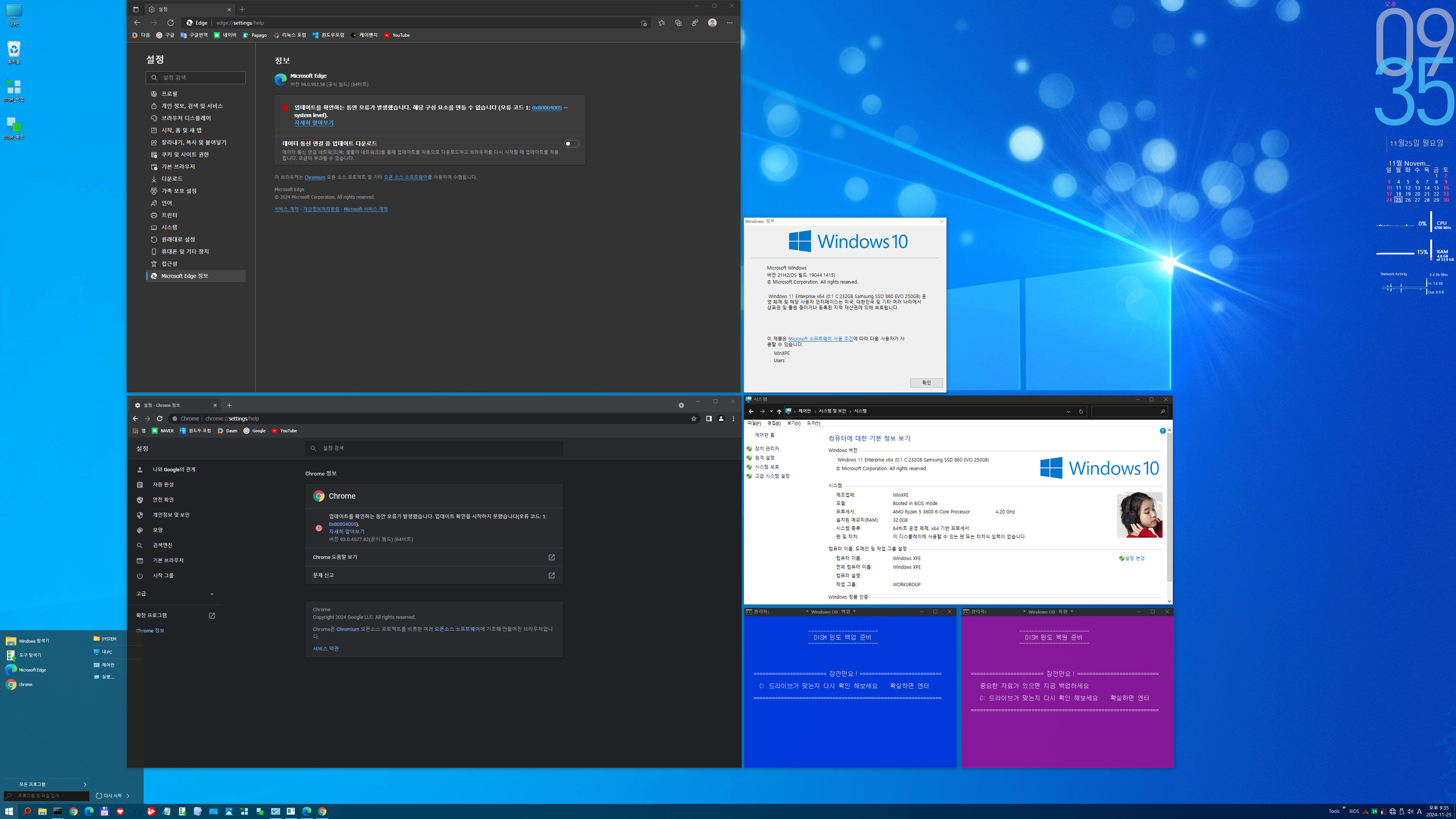Open 휴지통 recycle bin on desktop

(14, 53)
